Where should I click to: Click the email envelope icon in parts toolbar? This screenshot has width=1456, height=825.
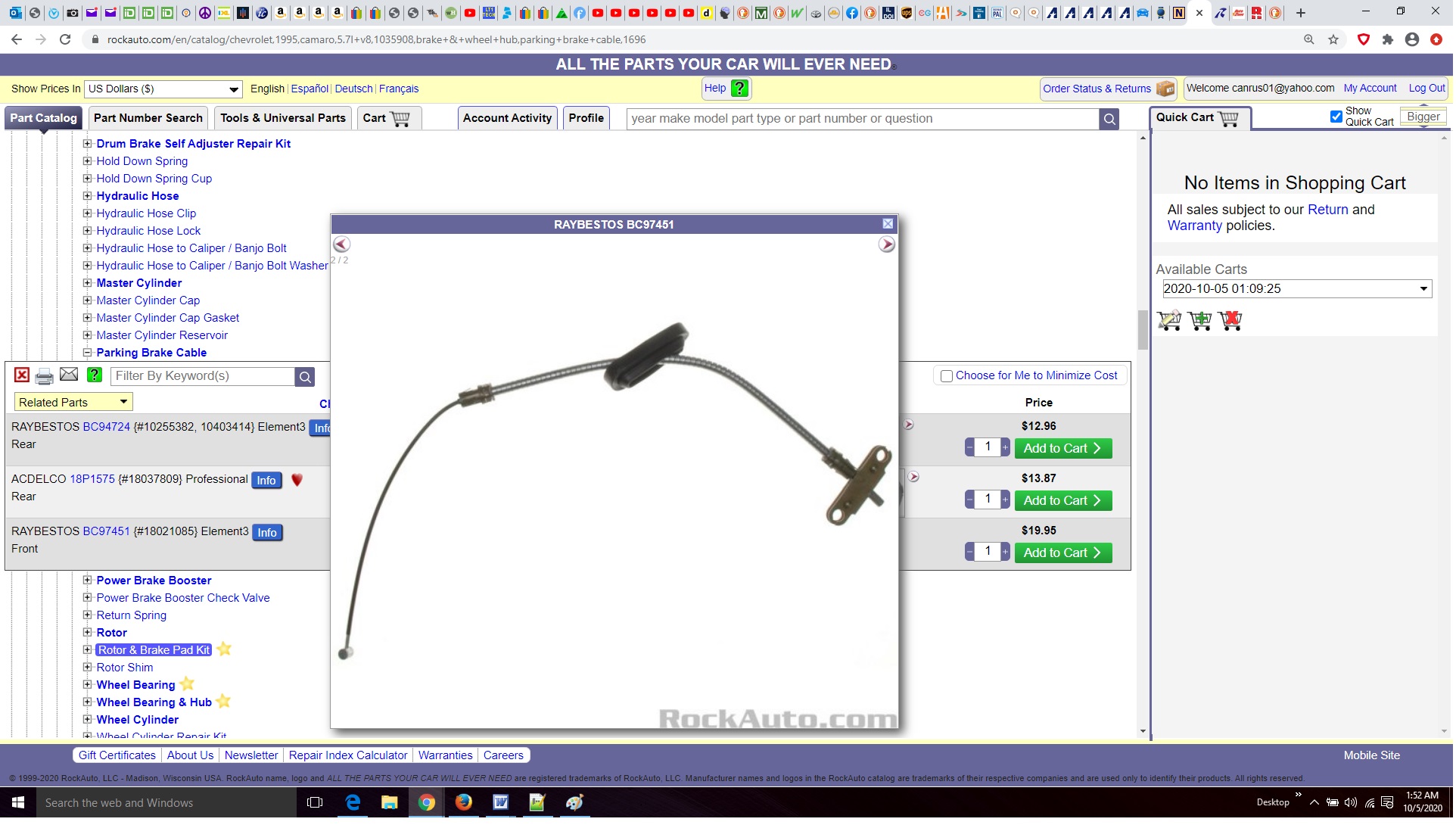[x=69, y=375]
